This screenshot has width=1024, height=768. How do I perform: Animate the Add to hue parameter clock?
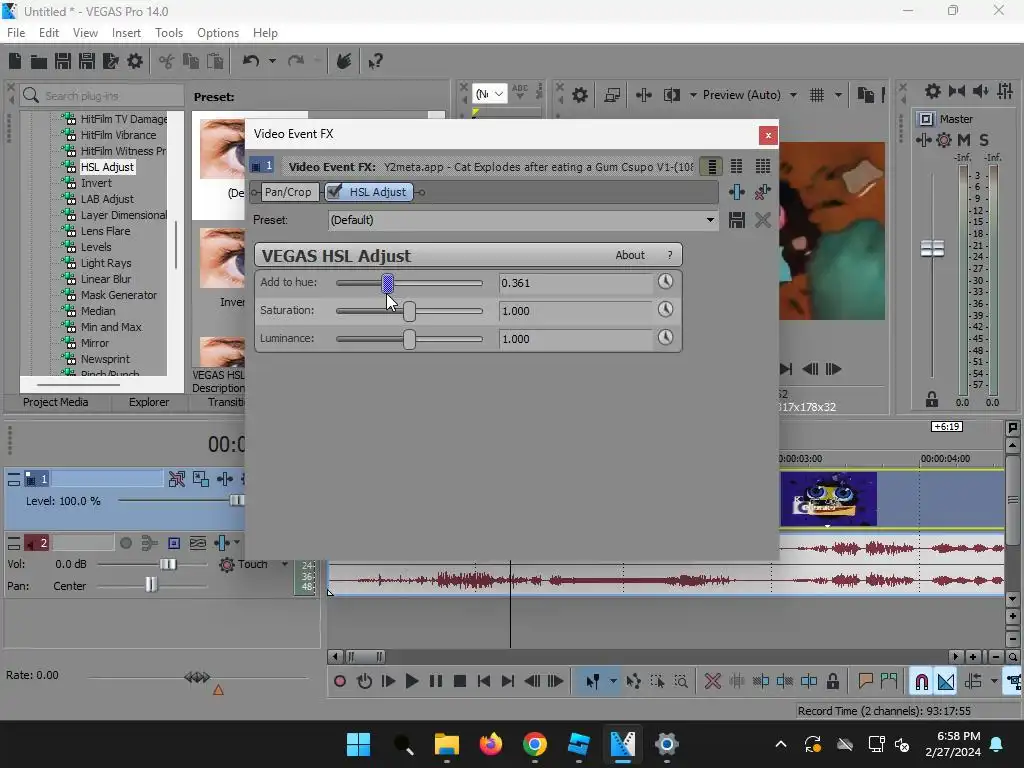tap(665, 281)
